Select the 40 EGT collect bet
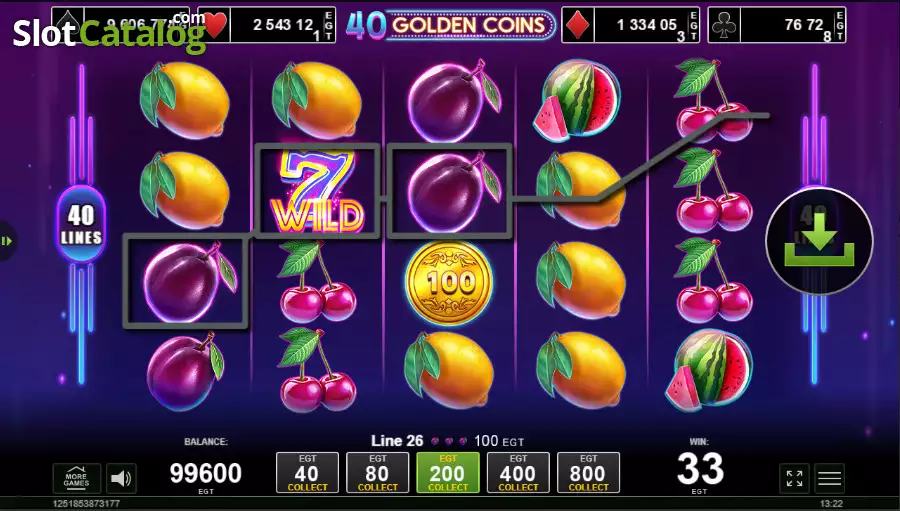This screenshot has width=900, height=511. point(307,473)
